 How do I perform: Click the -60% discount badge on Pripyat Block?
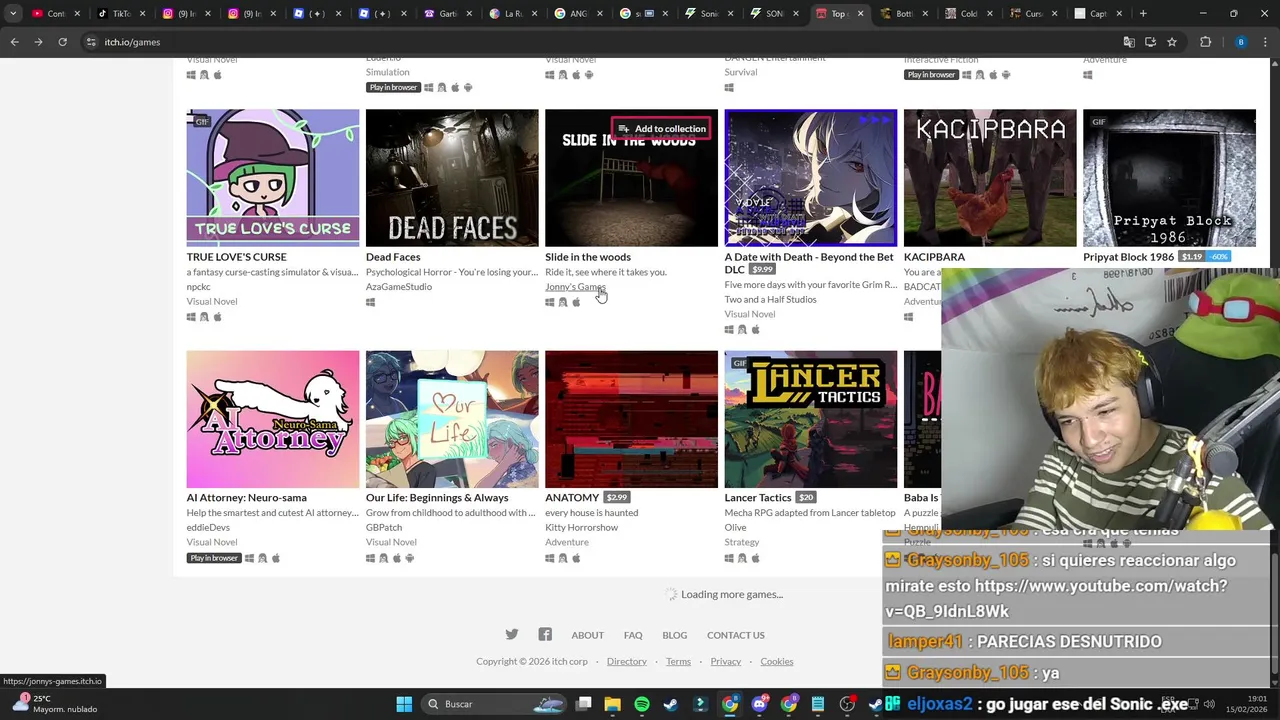[1218, 257]
